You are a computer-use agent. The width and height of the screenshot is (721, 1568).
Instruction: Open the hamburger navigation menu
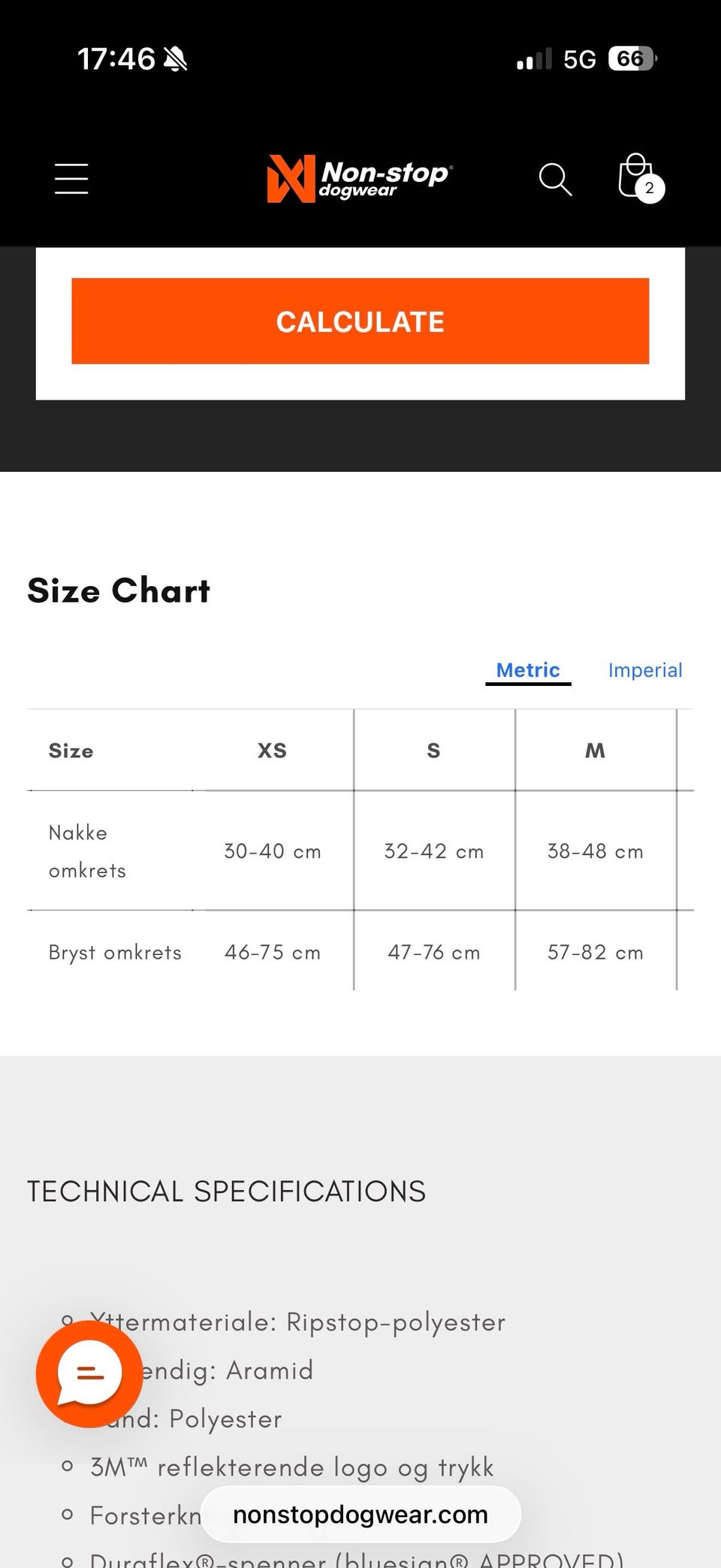click(71, 179)
